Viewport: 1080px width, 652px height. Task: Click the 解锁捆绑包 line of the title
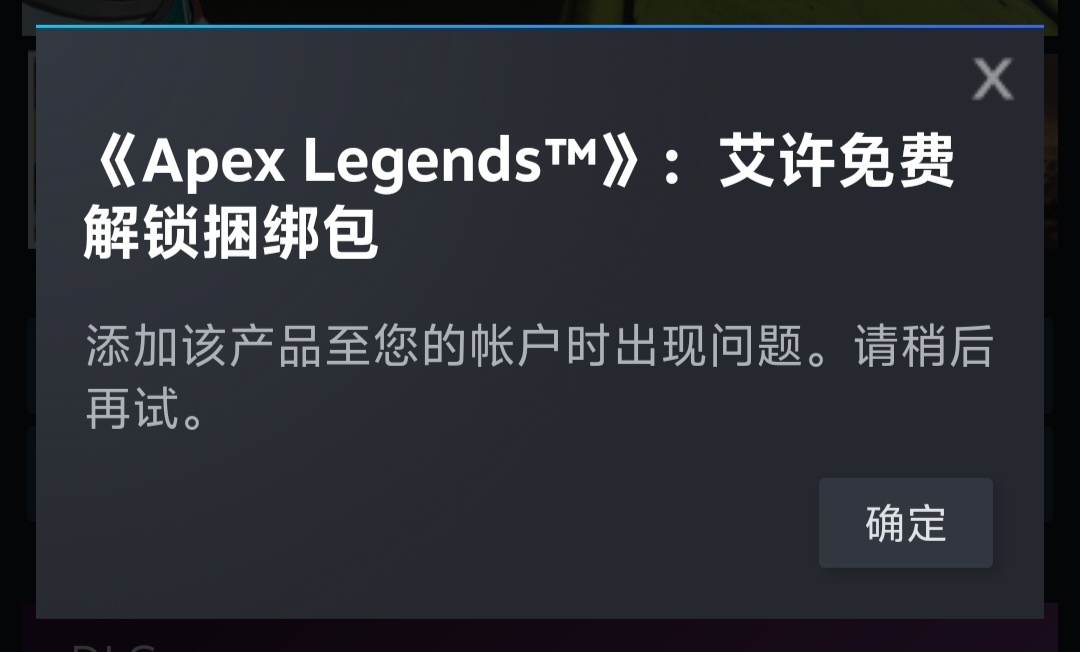click(x=231, y=232)
